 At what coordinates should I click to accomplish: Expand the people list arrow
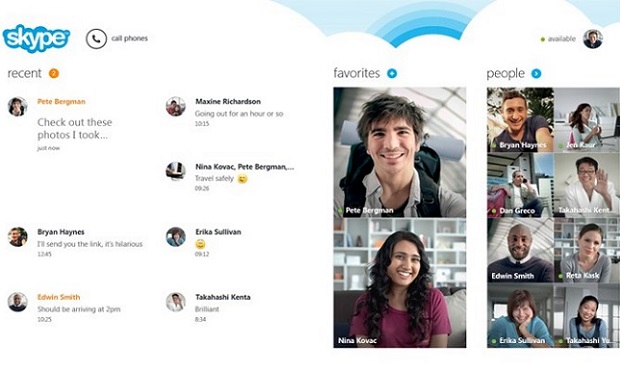pyautogui.click(x=536, y=73)
